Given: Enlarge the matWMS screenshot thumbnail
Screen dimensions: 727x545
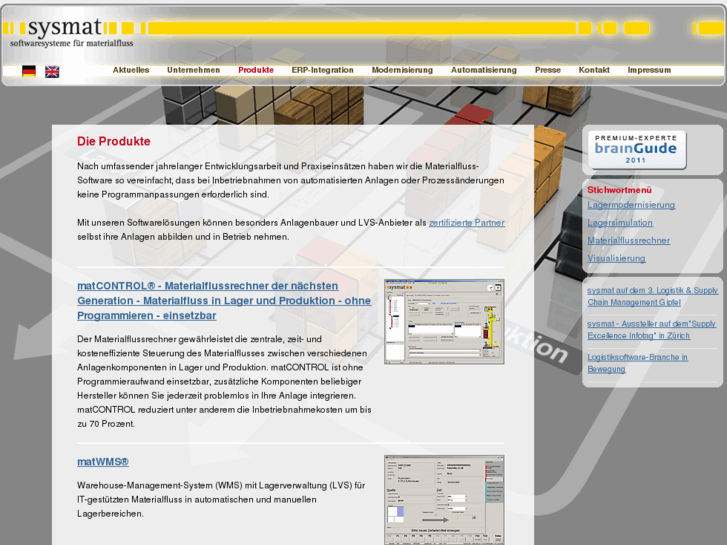Looking at the screenshot, I should (444, 500).
